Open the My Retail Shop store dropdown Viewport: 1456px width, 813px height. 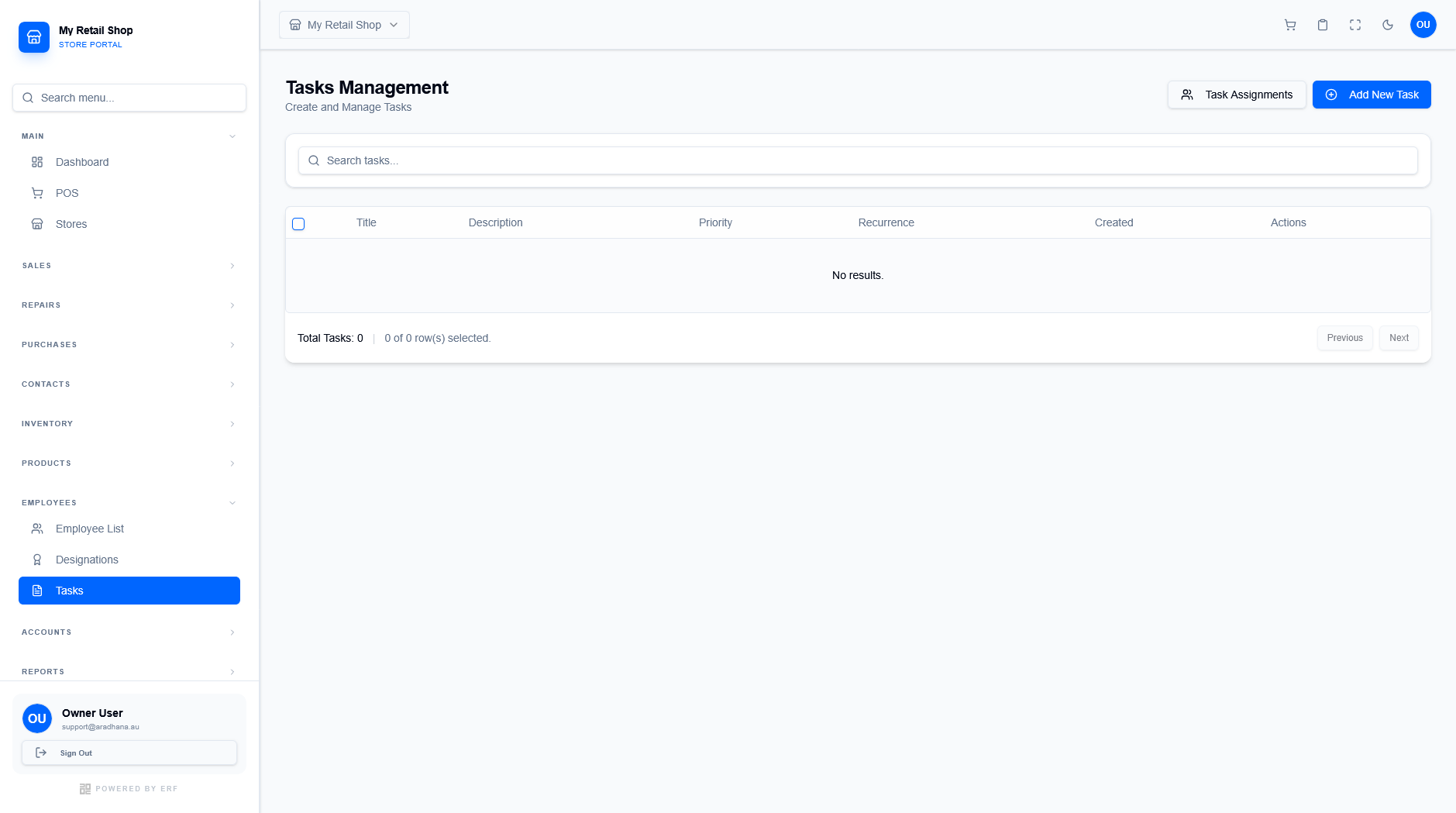tap(343, 24)
